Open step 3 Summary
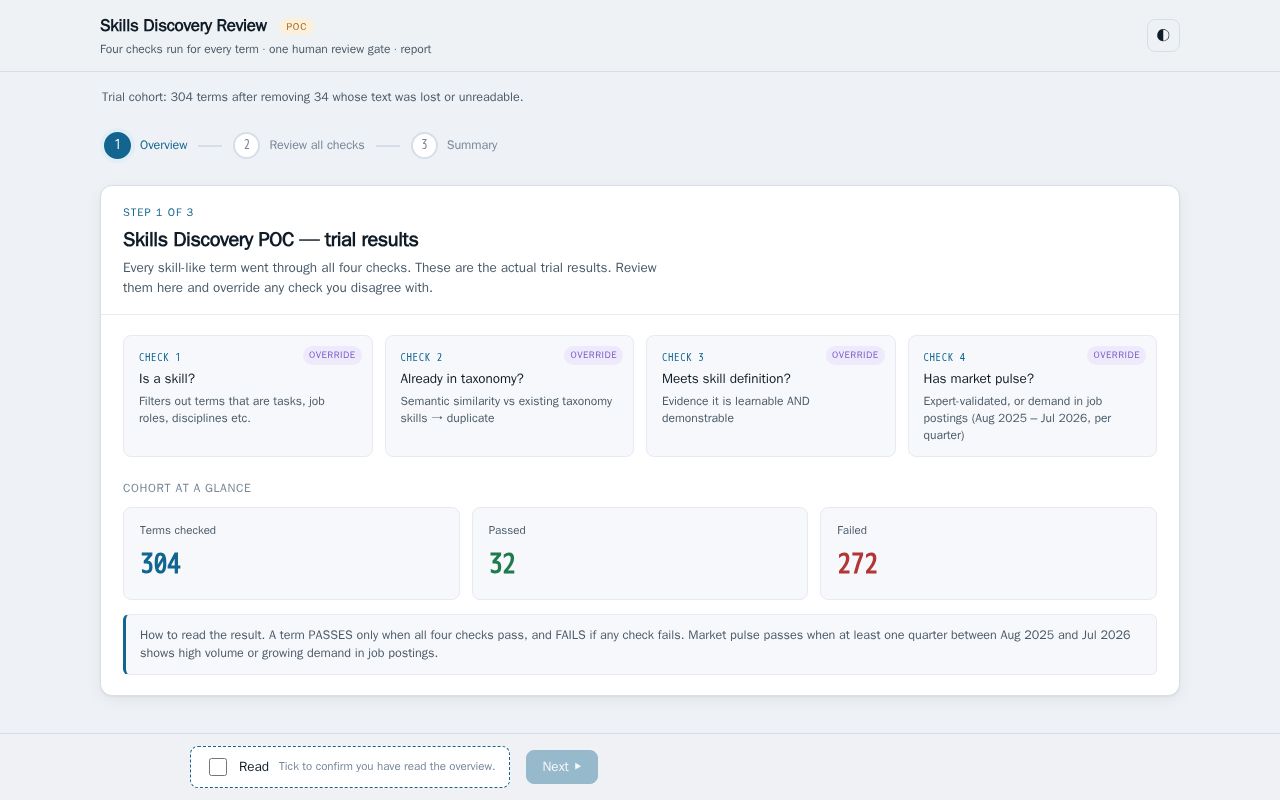 [x=455, y=145]
